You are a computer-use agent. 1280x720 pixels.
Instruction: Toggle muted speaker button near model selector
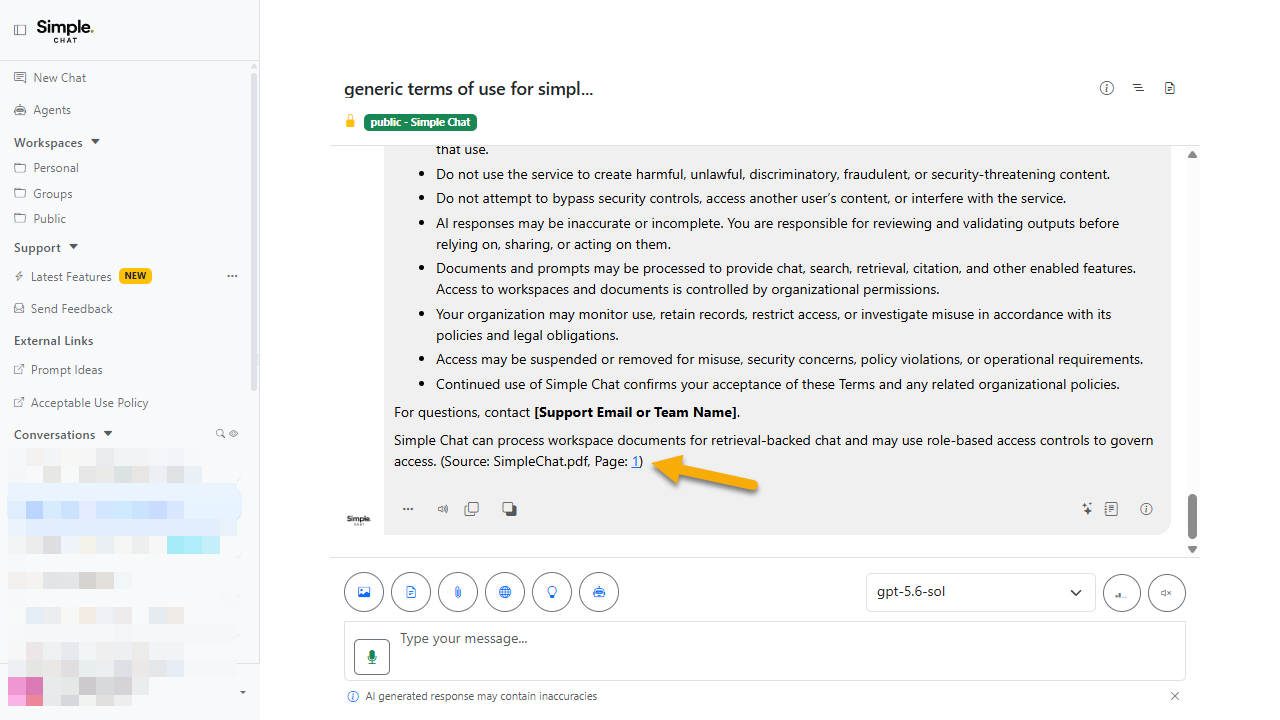tap(1166, 593)
